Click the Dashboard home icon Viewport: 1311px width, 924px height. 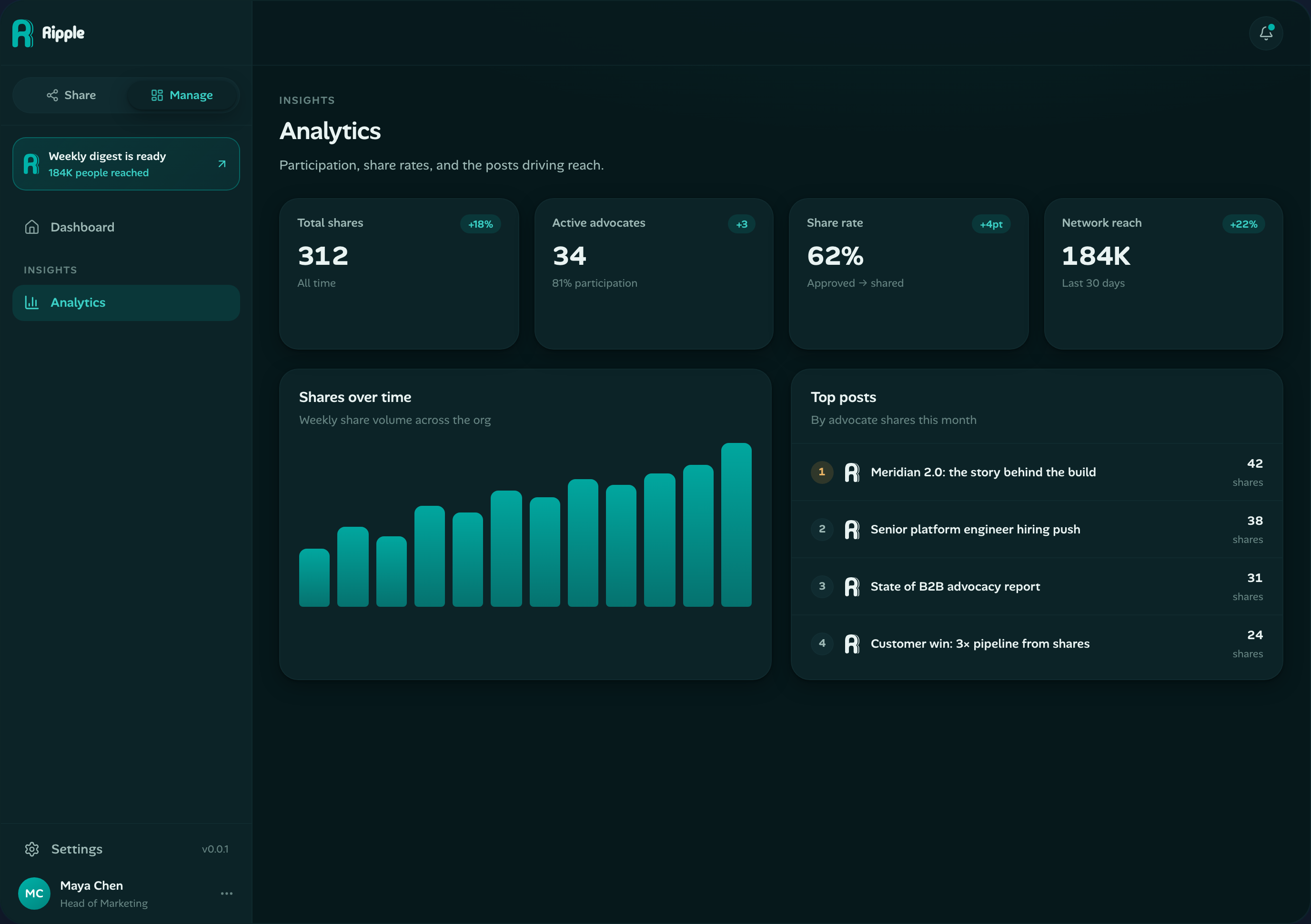click(32, 227)
